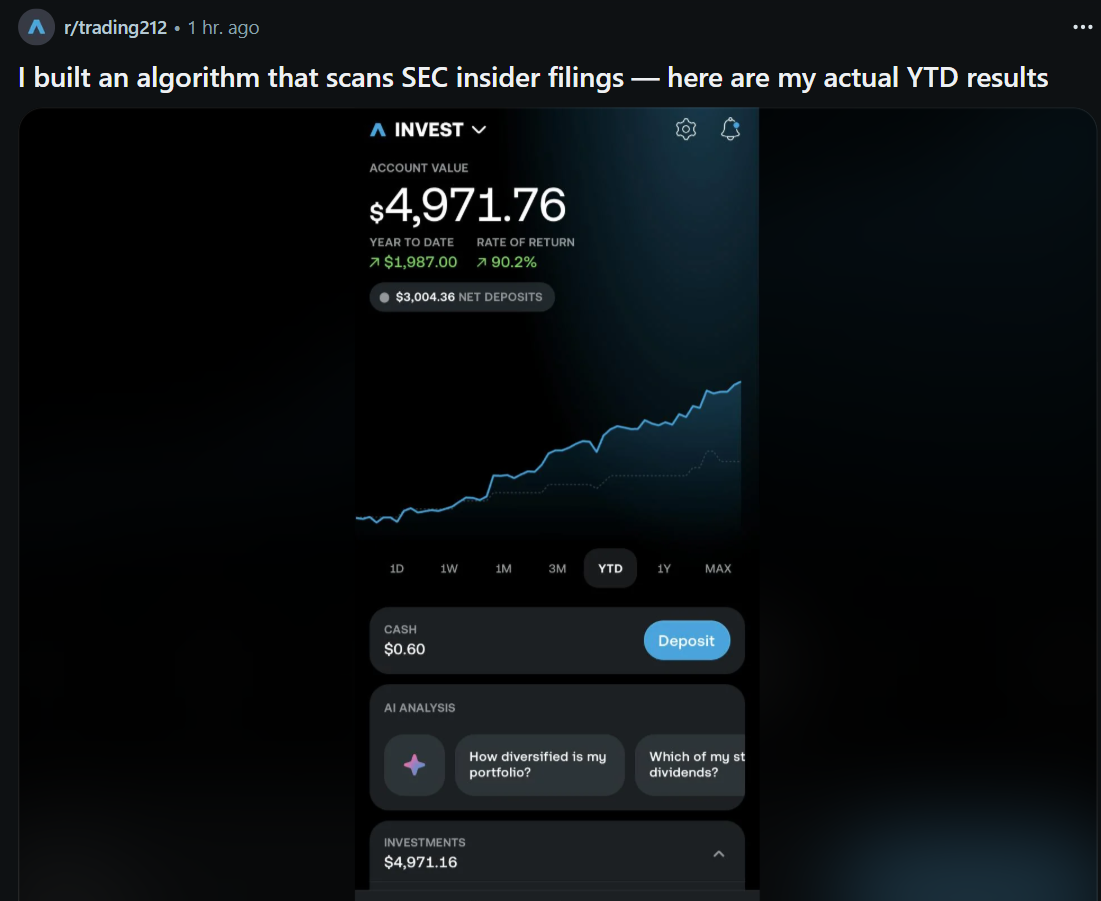Select the 1D time range

click(x=397, y=568)
